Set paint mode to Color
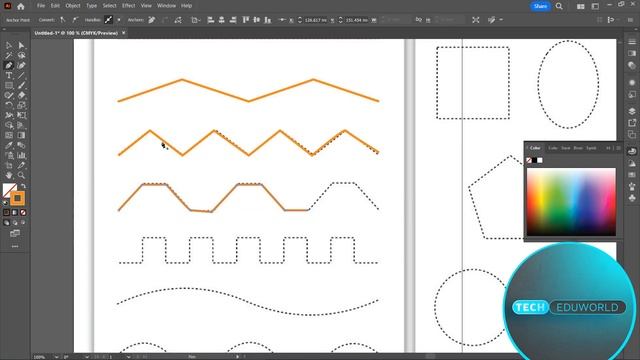The image size is (640, 360). coord(7,212)
